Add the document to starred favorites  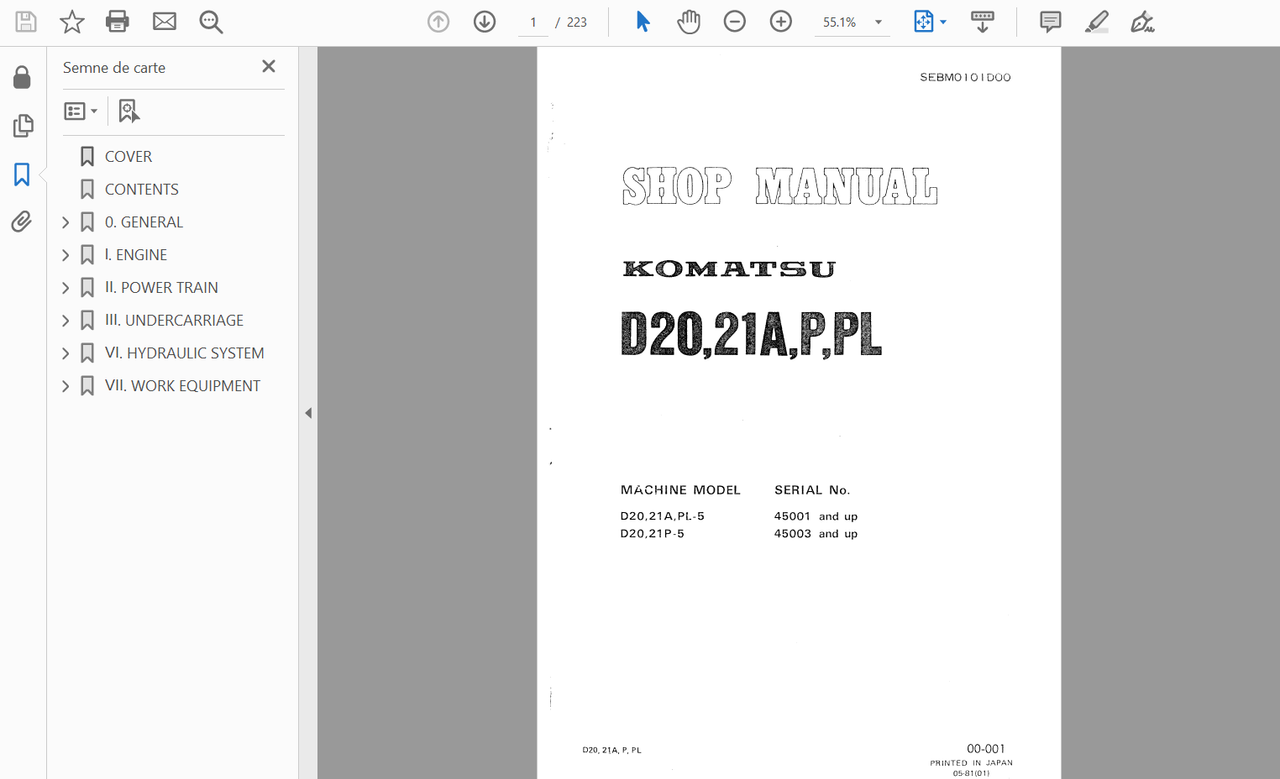point(72,22)
